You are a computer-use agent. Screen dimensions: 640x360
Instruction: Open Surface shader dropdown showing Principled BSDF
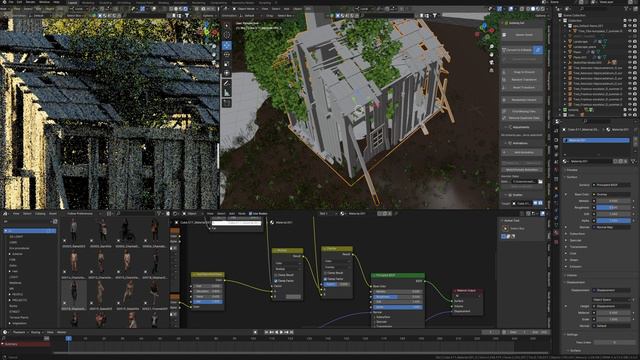(x=612, y=185)
